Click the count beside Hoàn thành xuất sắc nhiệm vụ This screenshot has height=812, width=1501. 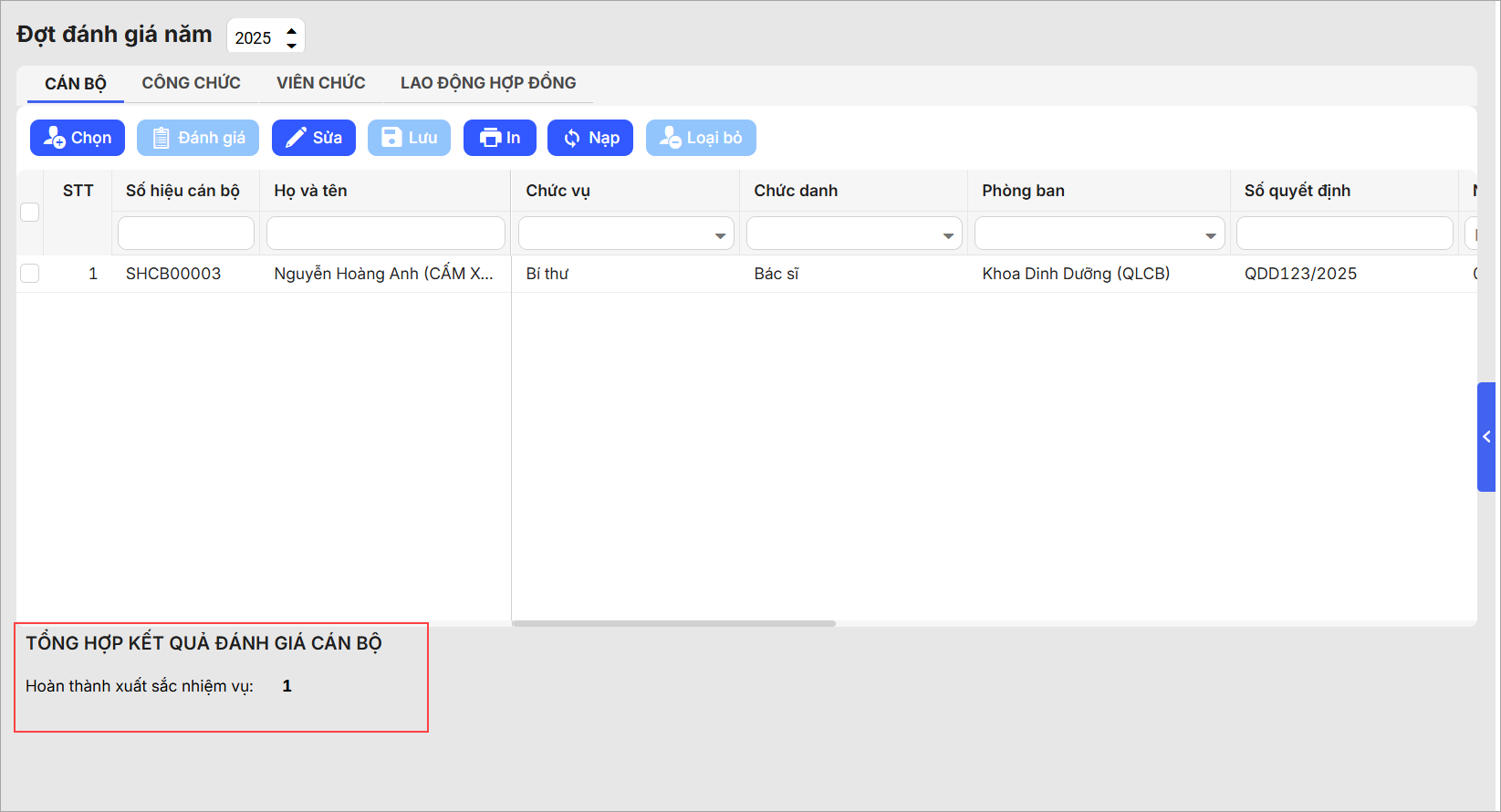pos(287,686)
